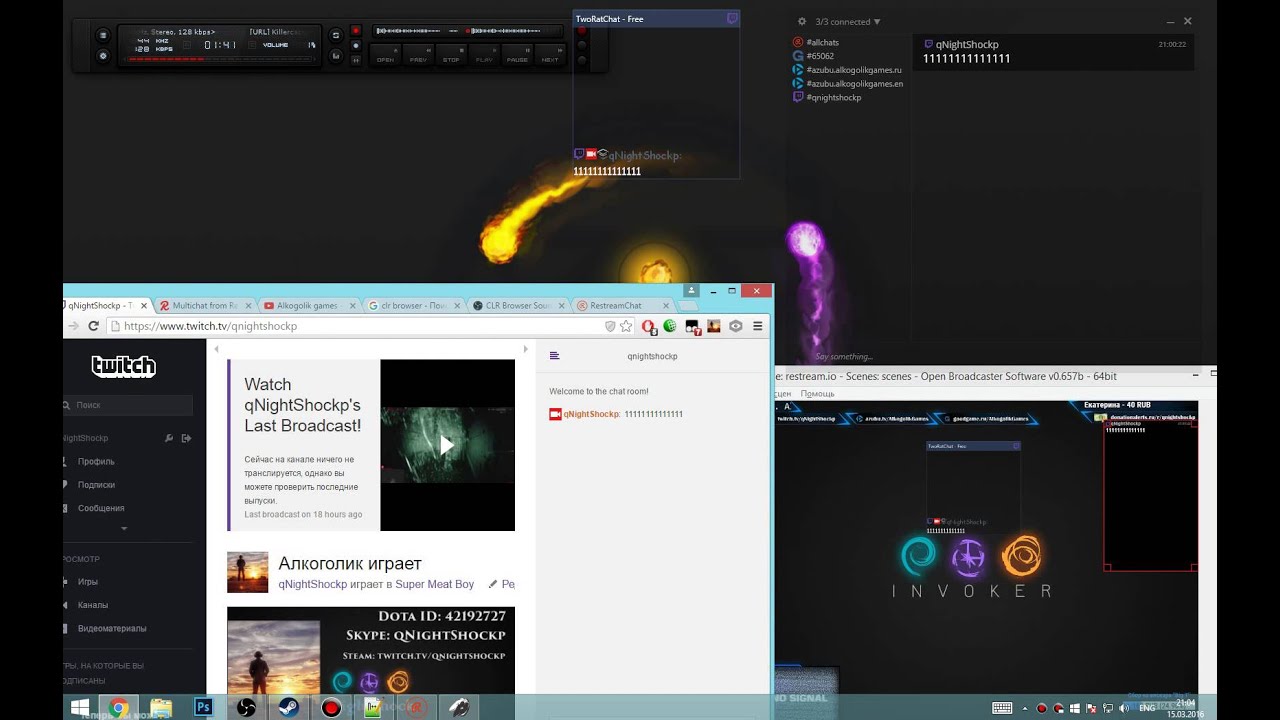Click STOP in the media player

click(451, 54)
